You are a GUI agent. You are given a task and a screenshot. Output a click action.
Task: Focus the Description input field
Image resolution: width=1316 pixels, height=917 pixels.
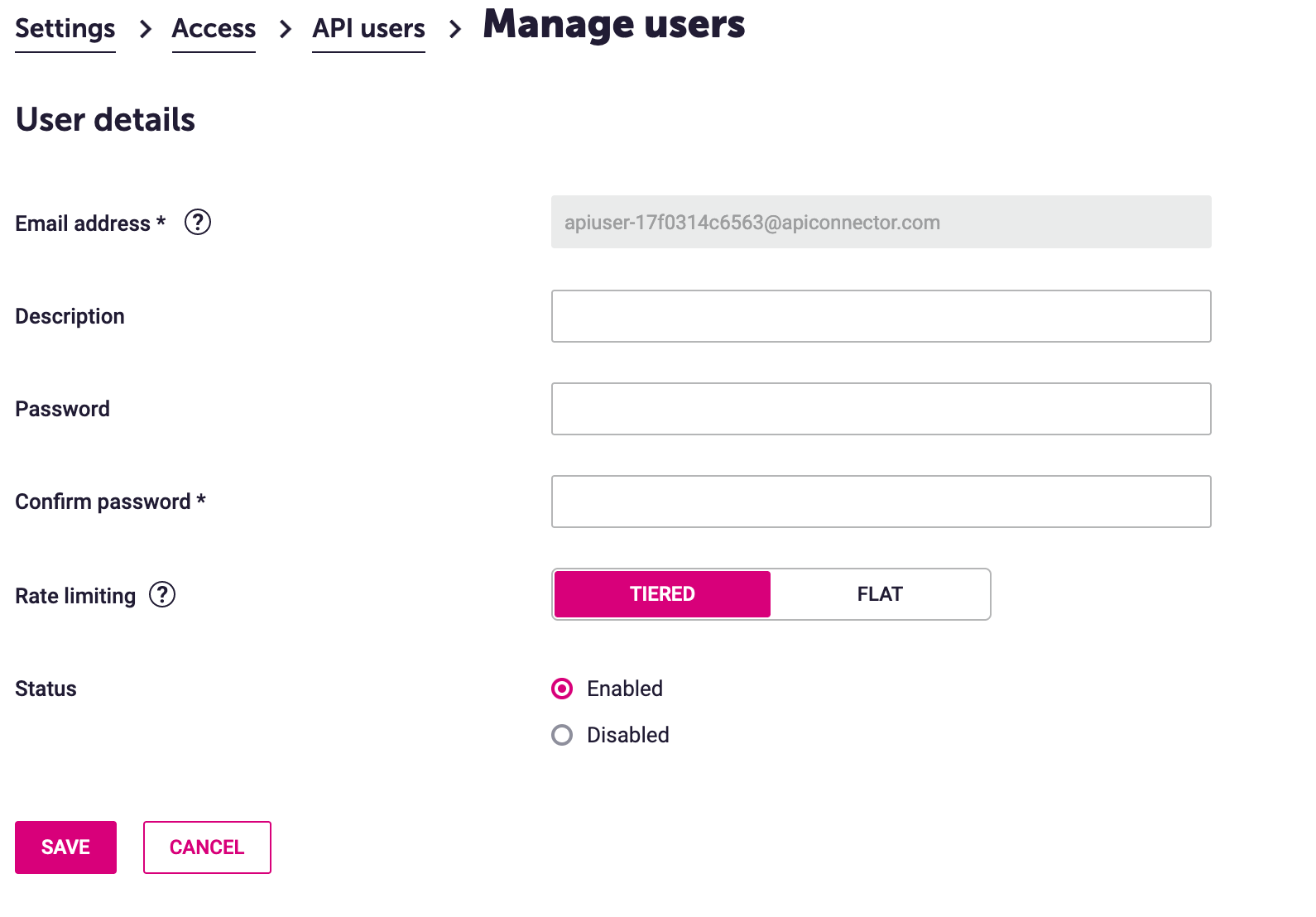(881, 316)
